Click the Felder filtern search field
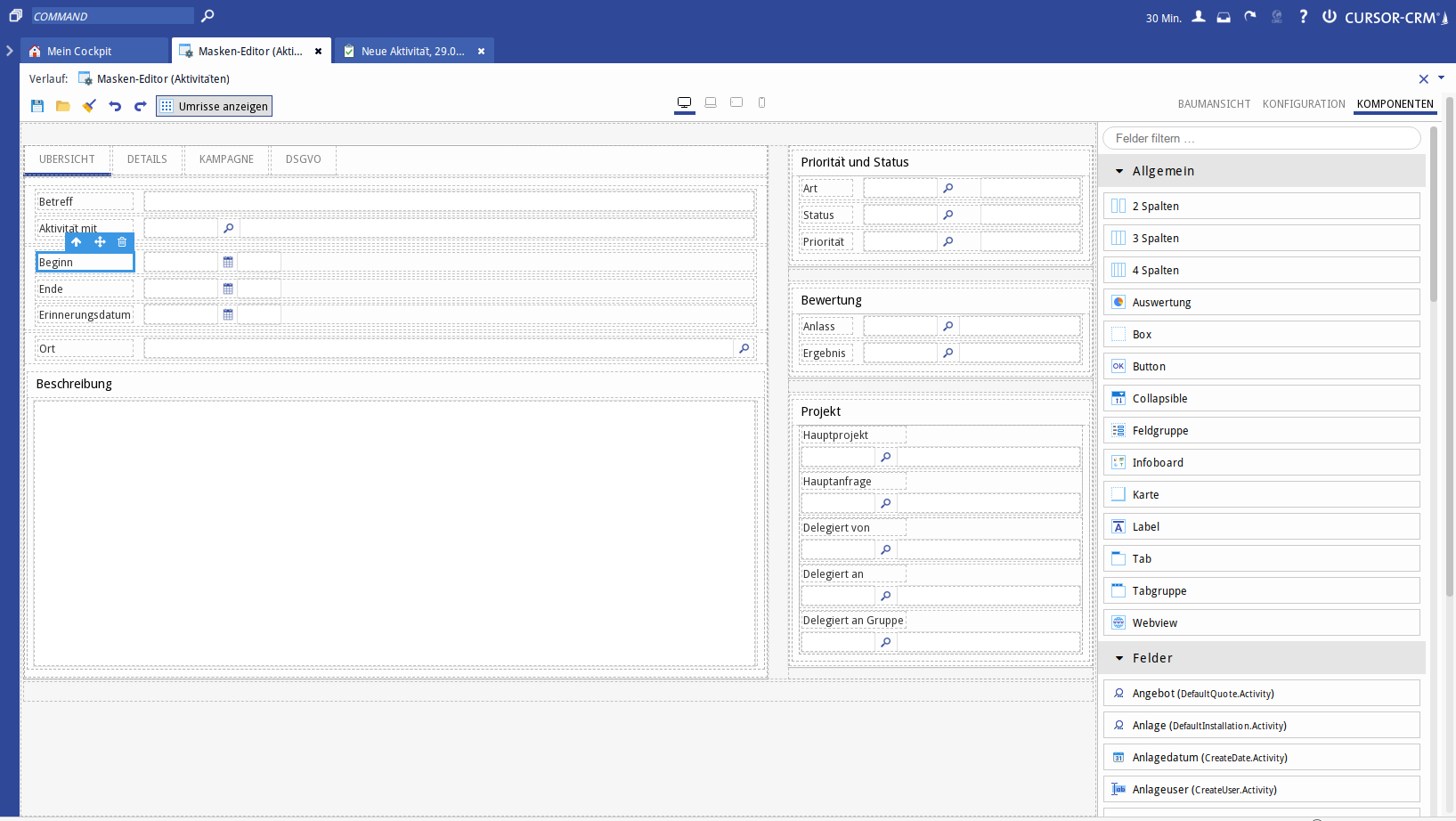This screenshot has width=1456, height=821. tap(1260, 138)
